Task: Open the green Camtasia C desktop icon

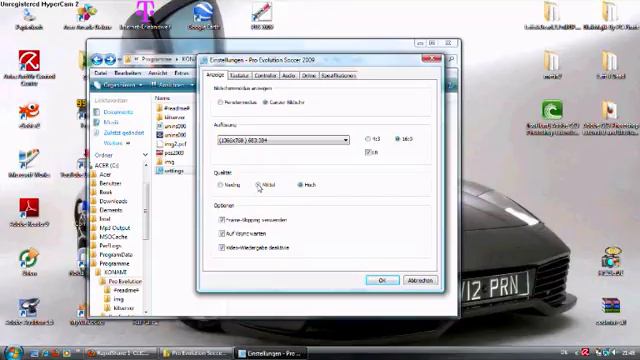Action: (552, 117)
